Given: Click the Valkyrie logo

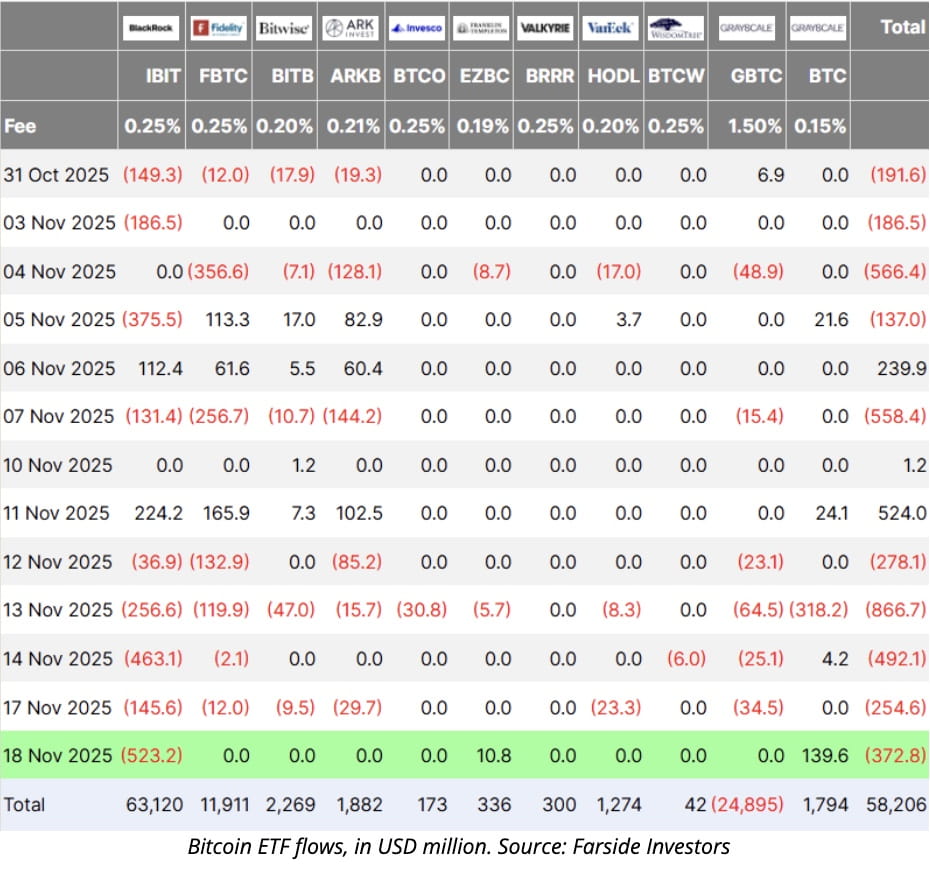Looking at the screenshot, I should [x=546, y=28].
